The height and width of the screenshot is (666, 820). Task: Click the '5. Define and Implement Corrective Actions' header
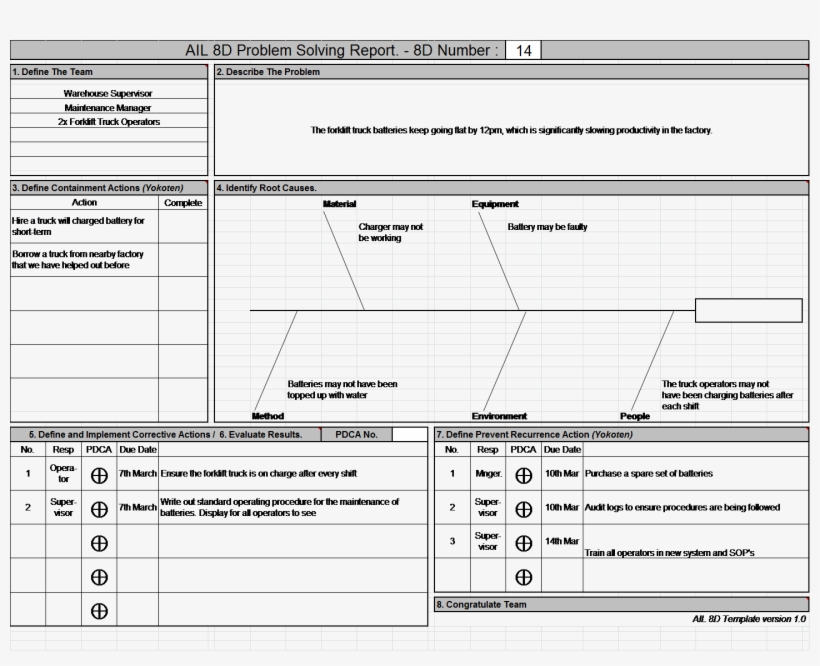[x=165, y=434]
